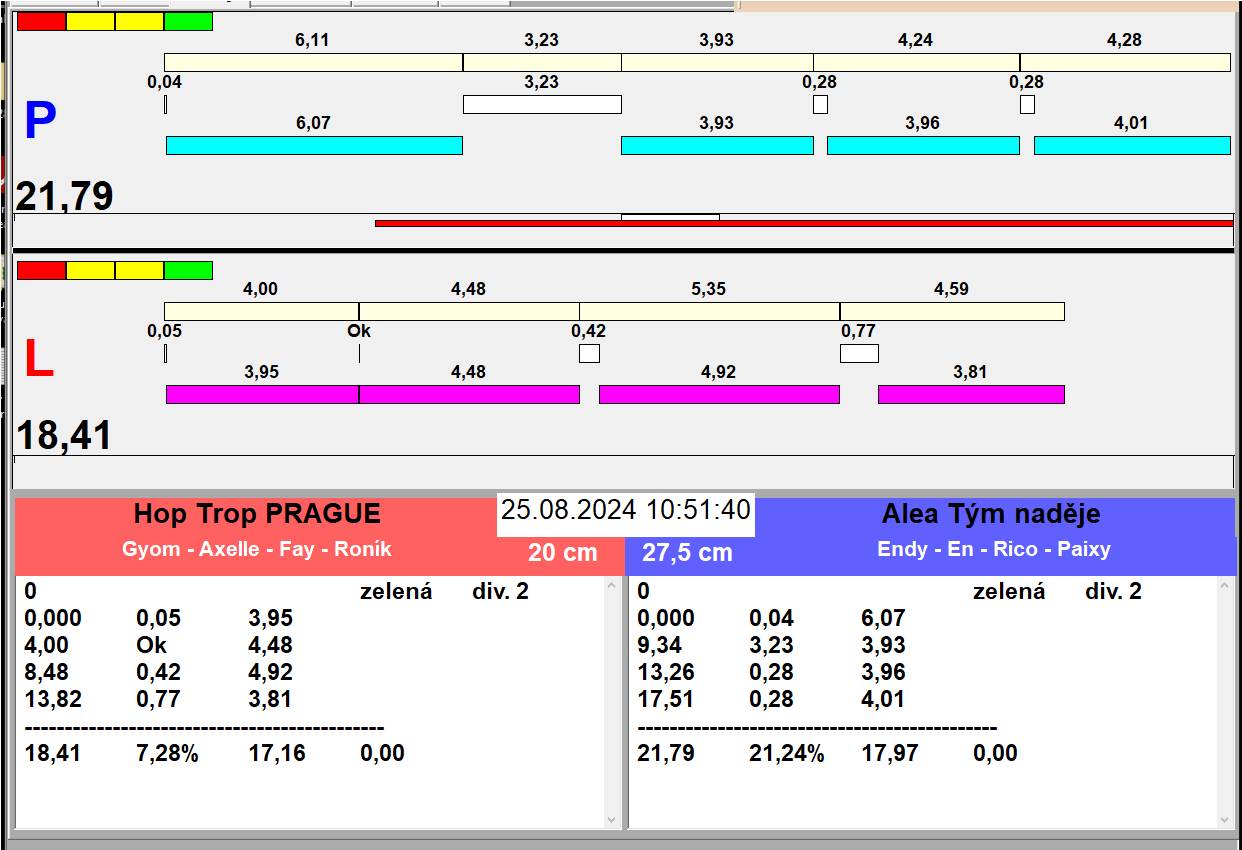Click the red progress bar under lane P
1242x850 pixels.
[804, 223]
